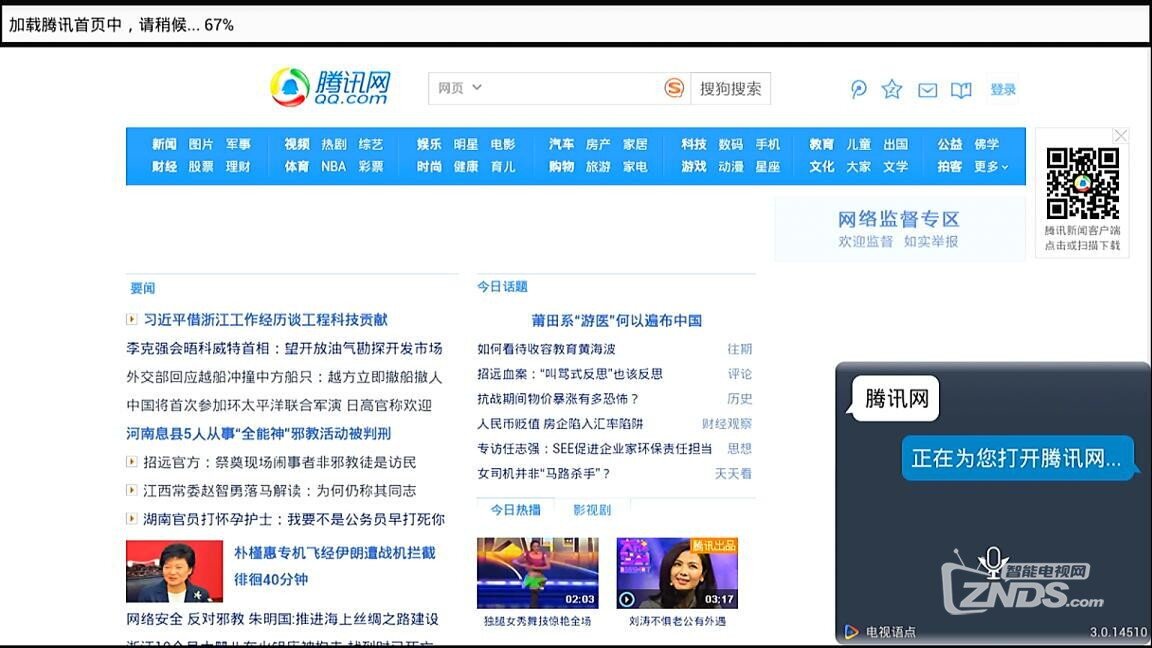The image size is (1152, 648).
Task: Open the speech bubble icon beside the star
Action: tap(858, 90)
